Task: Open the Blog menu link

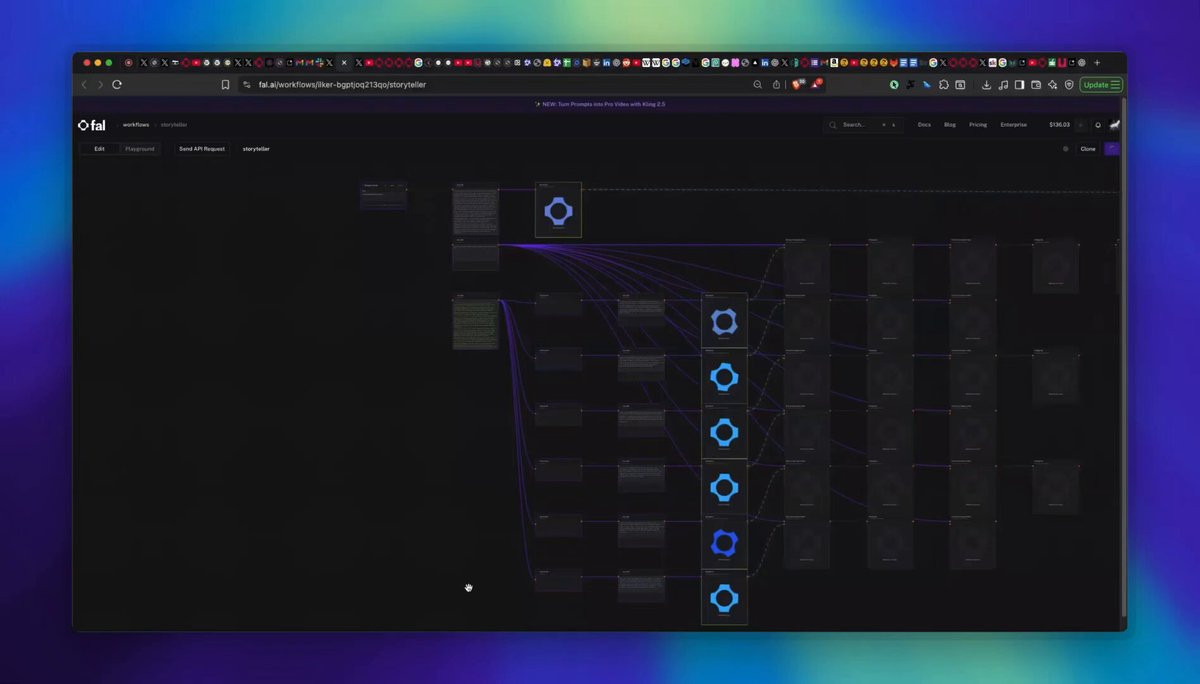Action: [x=950, y=125]
